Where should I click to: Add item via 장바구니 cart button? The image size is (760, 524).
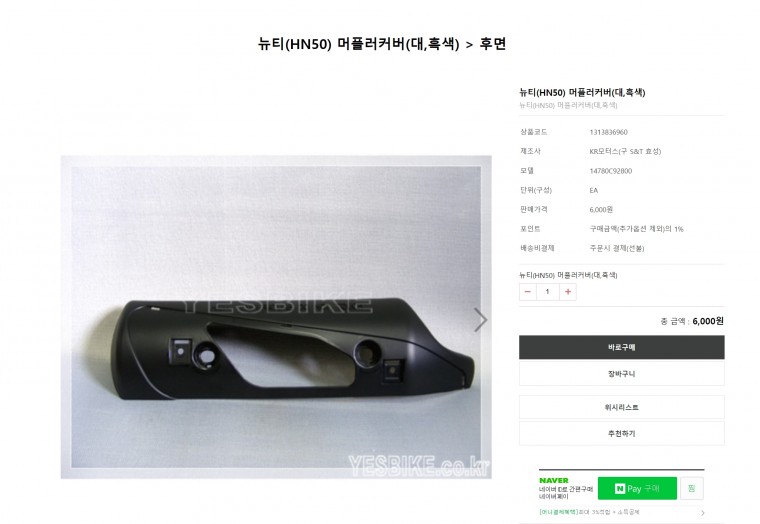point(621,374)
